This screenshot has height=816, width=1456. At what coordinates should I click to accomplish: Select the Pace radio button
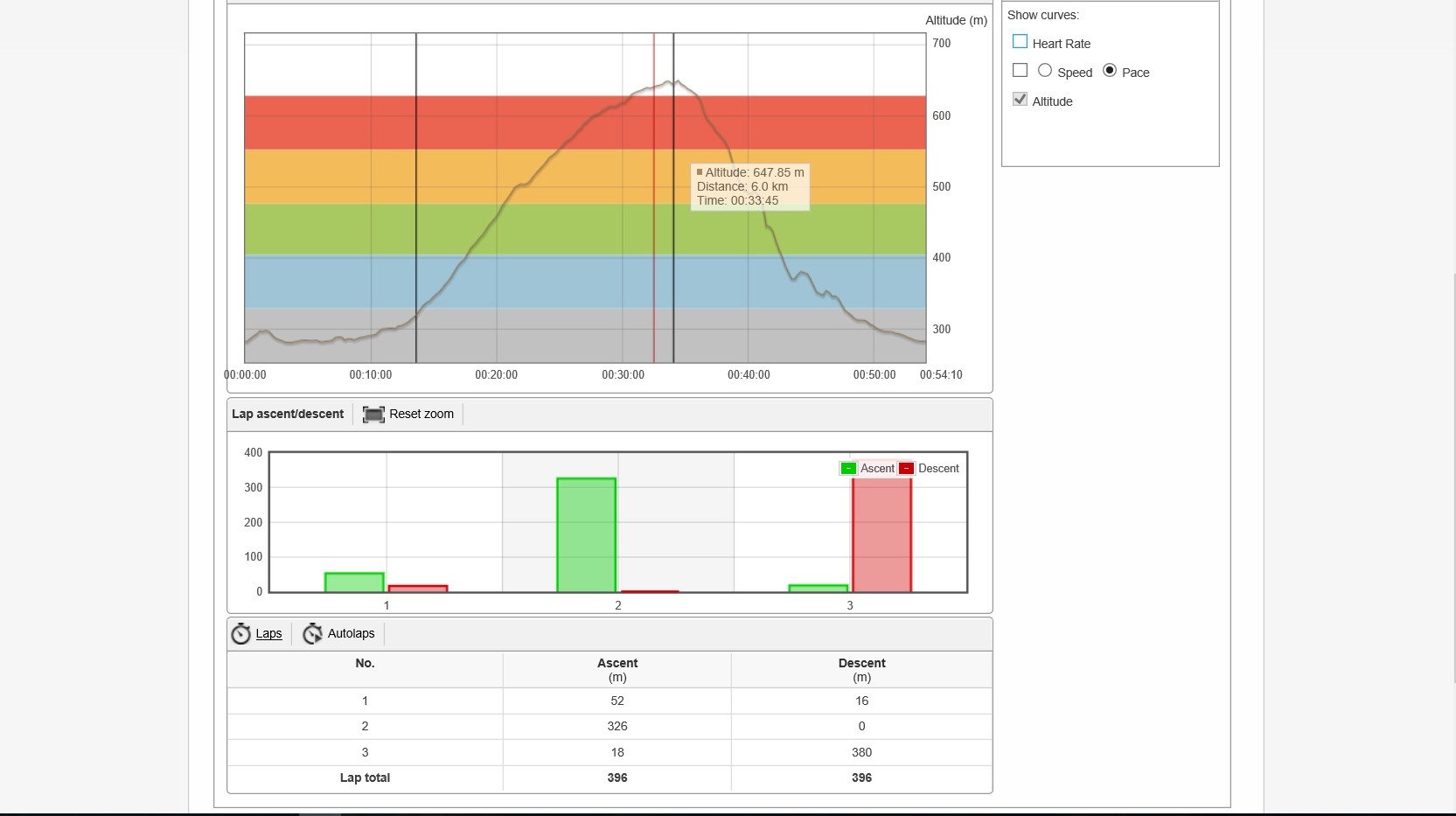pos(1110,71)
